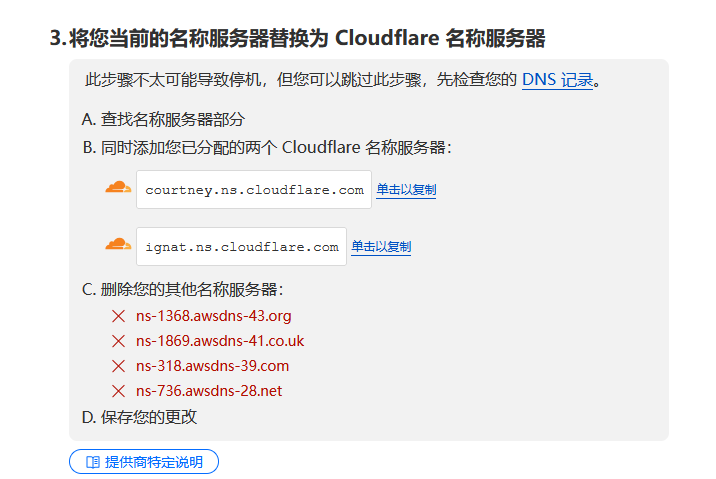Click the ns-736.awsdns-28.net nameserver text
The image size is (716, 479).
pos(209,391)
